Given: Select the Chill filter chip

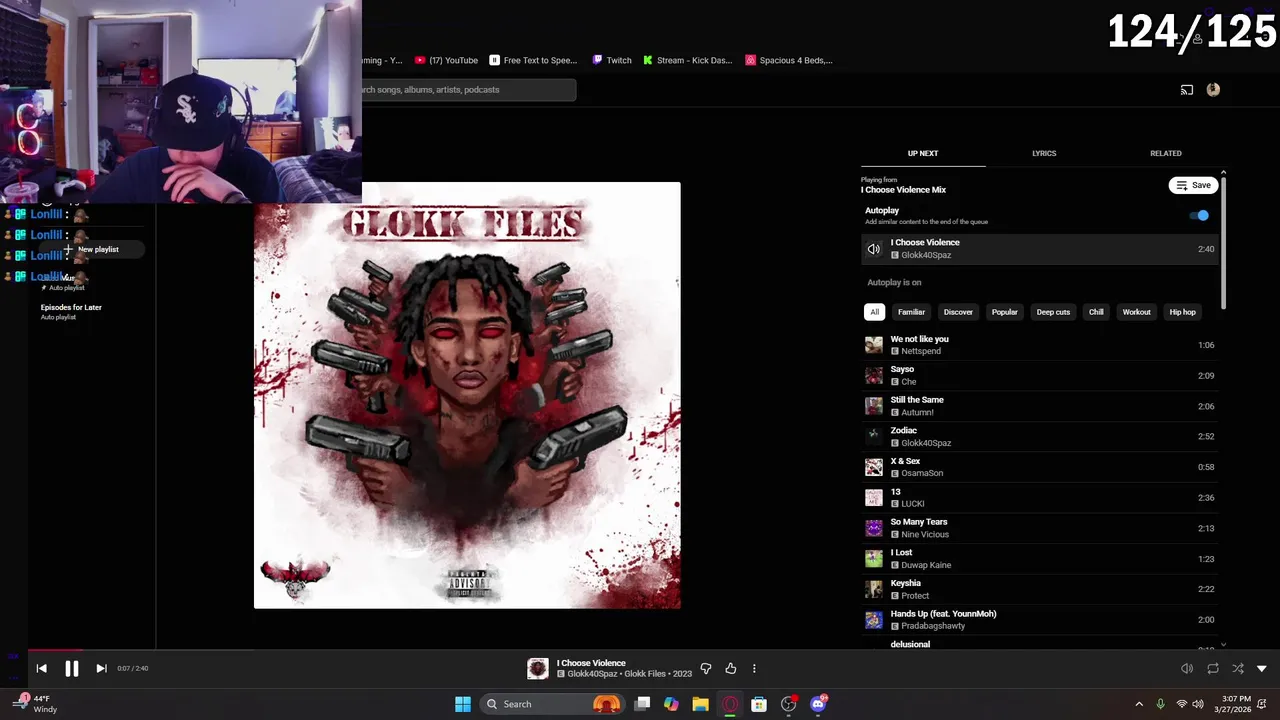Looking at the screenshot, I should click(x=1096, y=312).
